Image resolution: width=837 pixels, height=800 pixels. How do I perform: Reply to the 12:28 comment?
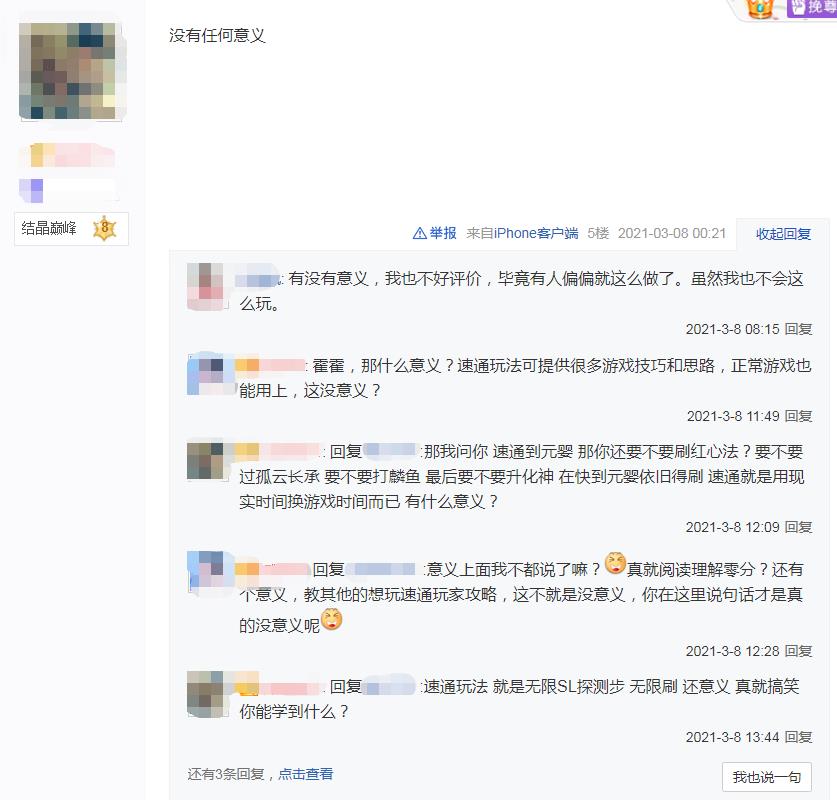(799, 651)
